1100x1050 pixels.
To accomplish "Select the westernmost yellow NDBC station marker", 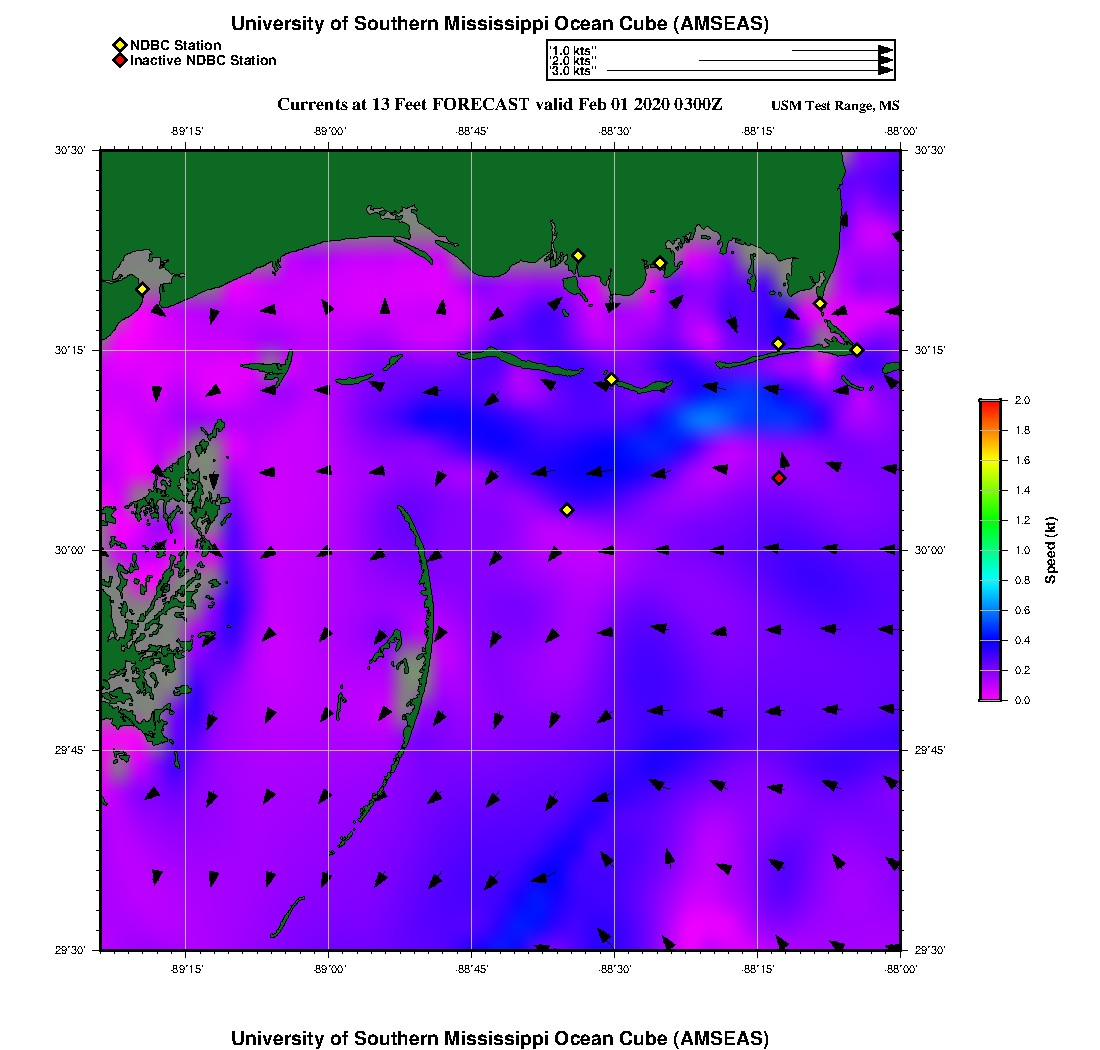I will (x=142, y=289).
